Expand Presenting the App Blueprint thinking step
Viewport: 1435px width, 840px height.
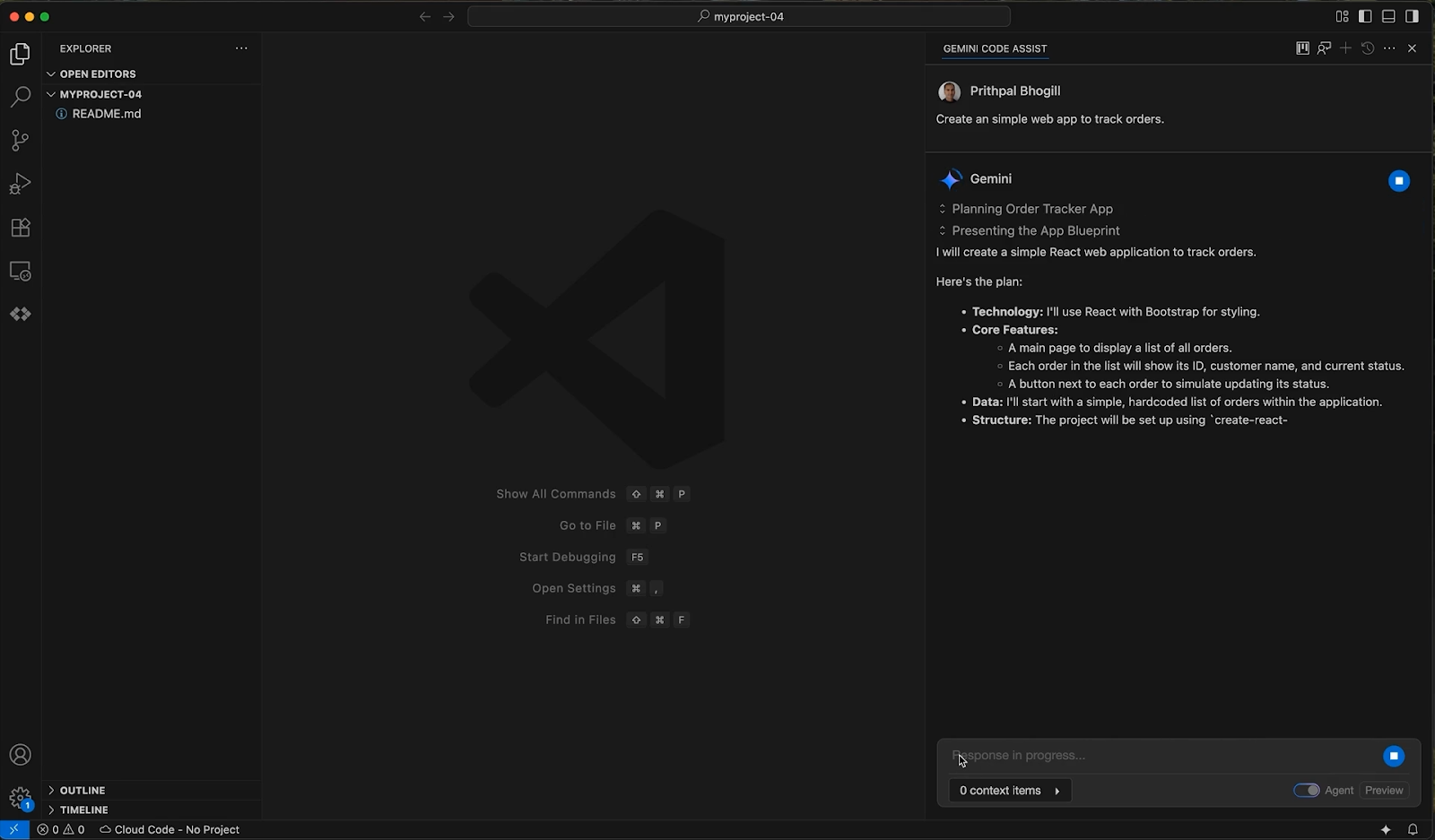[1029, 230]
